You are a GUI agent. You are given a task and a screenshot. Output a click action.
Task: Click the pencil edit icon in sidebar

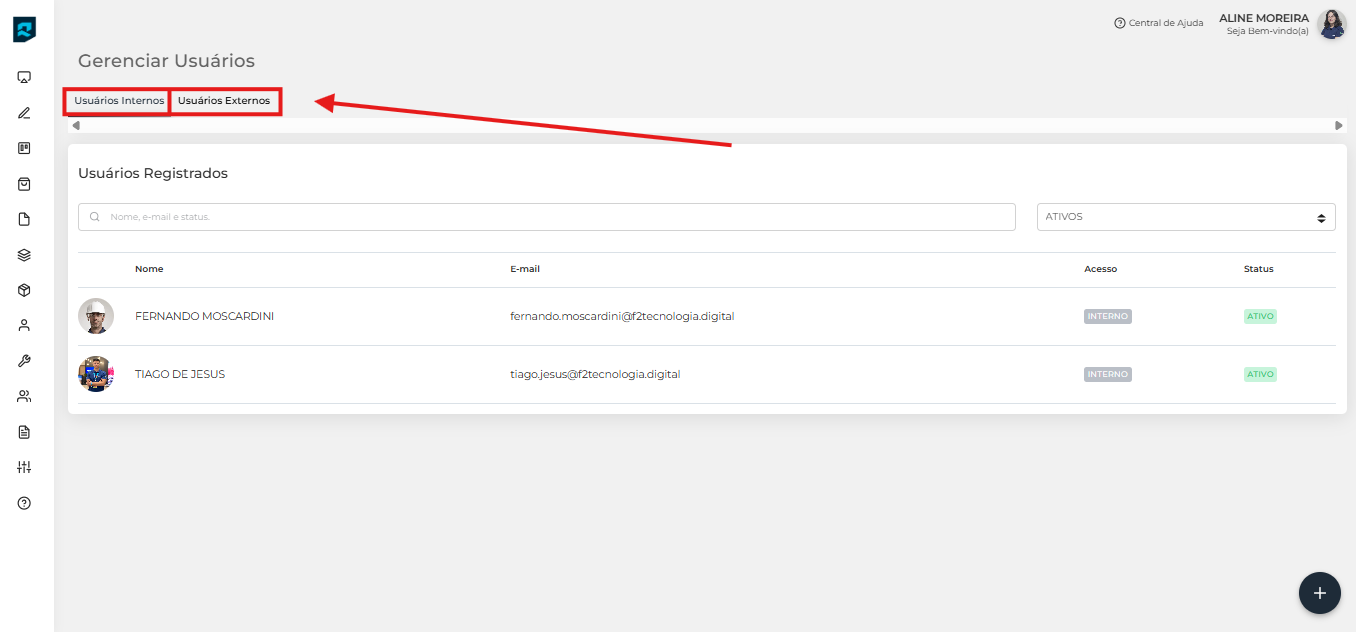click(x=24, y=113)
